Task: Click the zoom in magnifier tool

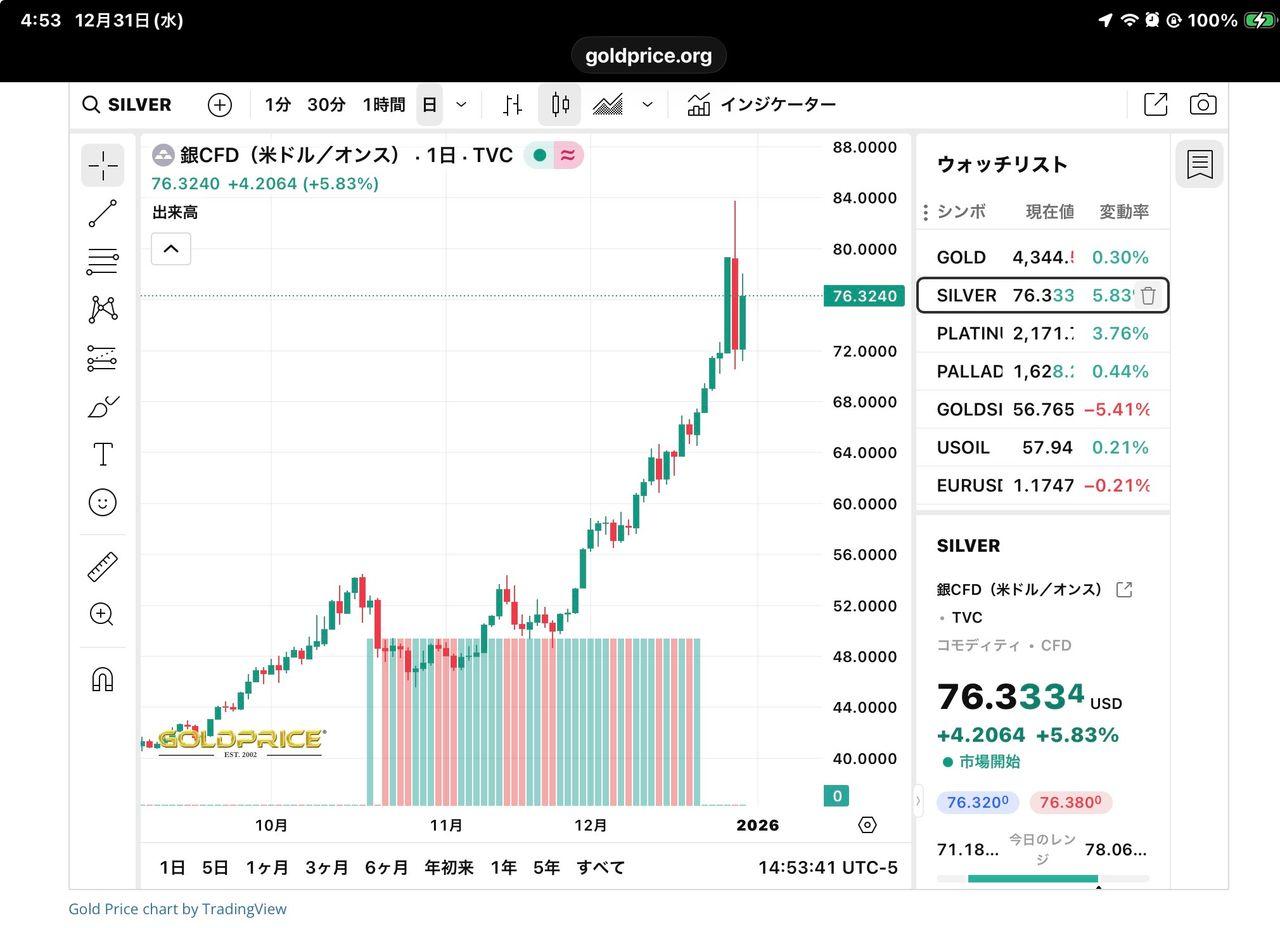Action: (102, 614)
